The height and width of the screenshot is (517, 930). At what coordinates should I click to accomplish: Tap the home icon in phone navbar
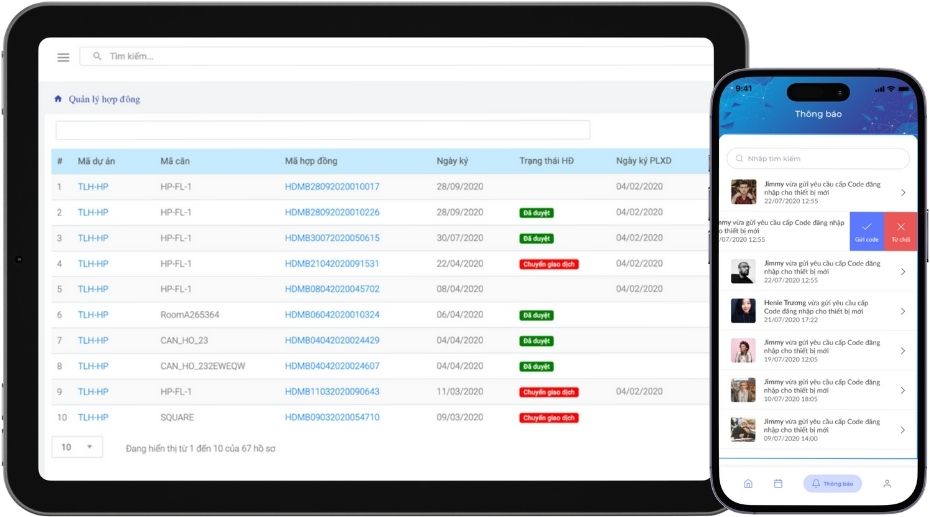coord(748,484)
